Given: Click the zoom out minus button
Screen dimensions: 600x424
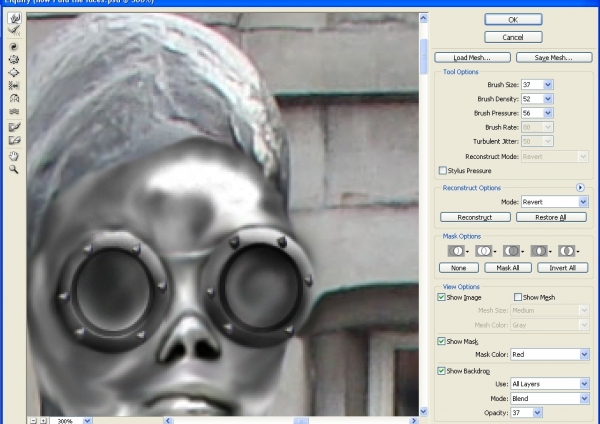Looking at the screenshot, I should 33,421.
